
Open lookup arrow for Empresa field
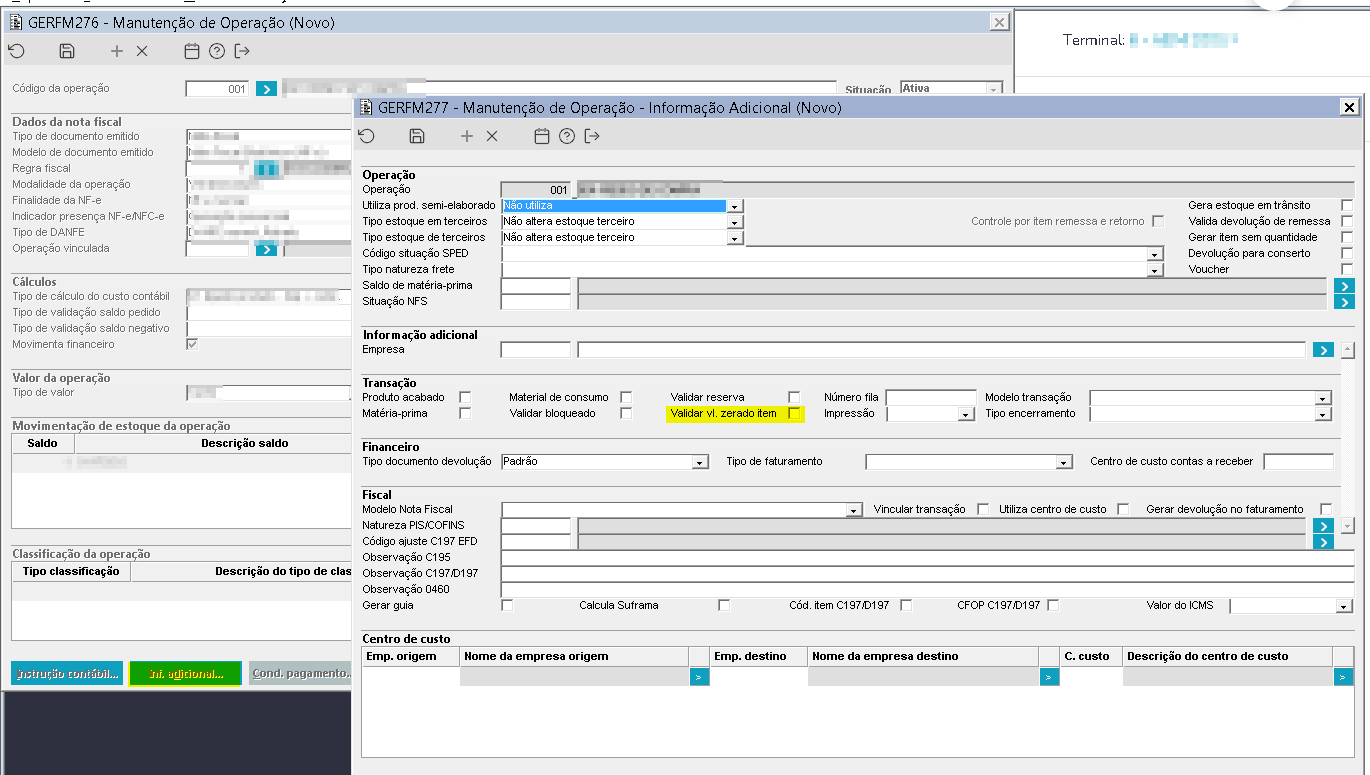1323,350
